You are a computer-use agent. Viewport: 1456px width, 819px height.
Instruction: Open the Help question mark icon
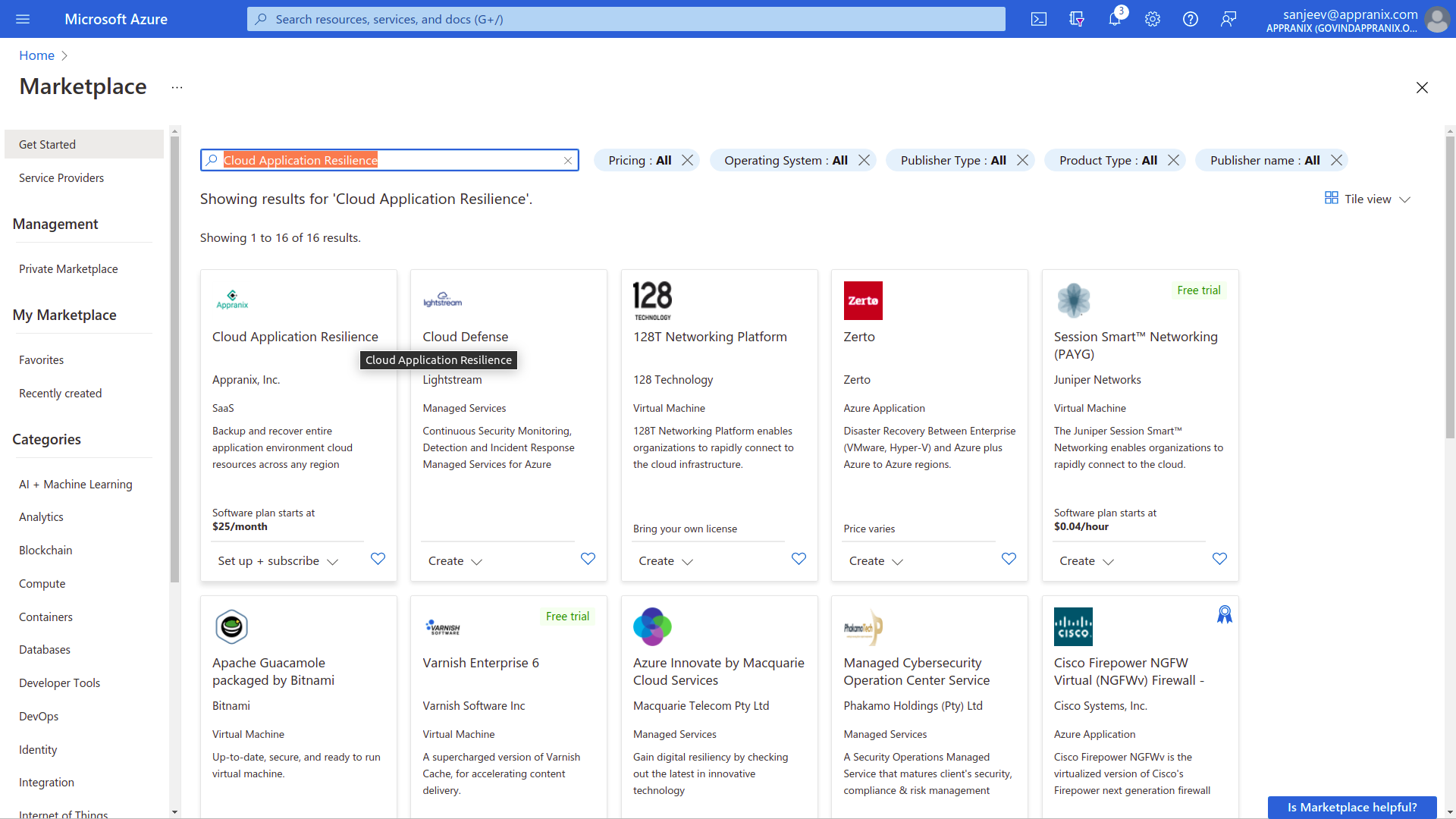tap(1191, 19)
